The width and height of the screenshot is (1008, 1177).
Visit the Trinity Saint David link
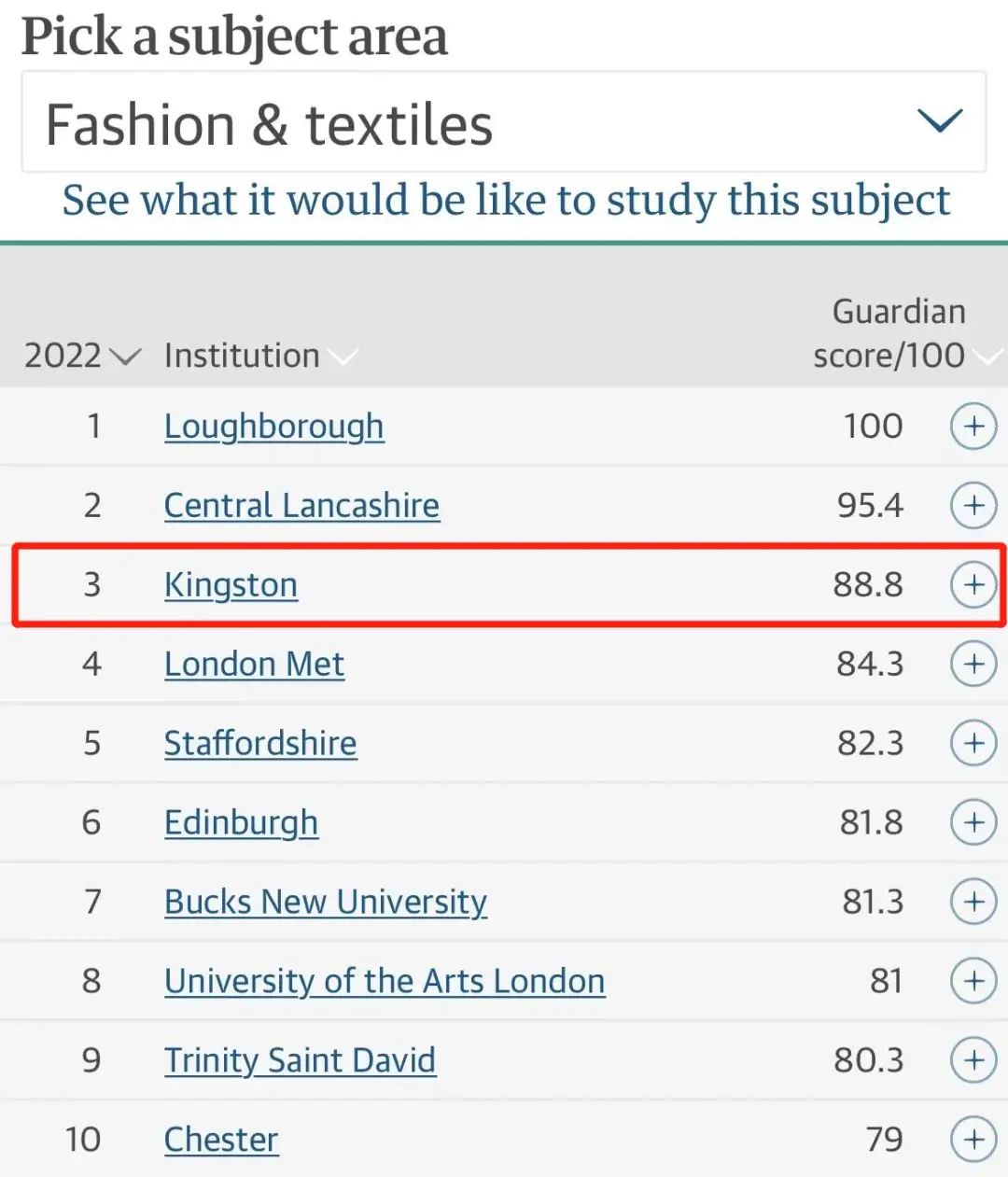[300, 1061]
